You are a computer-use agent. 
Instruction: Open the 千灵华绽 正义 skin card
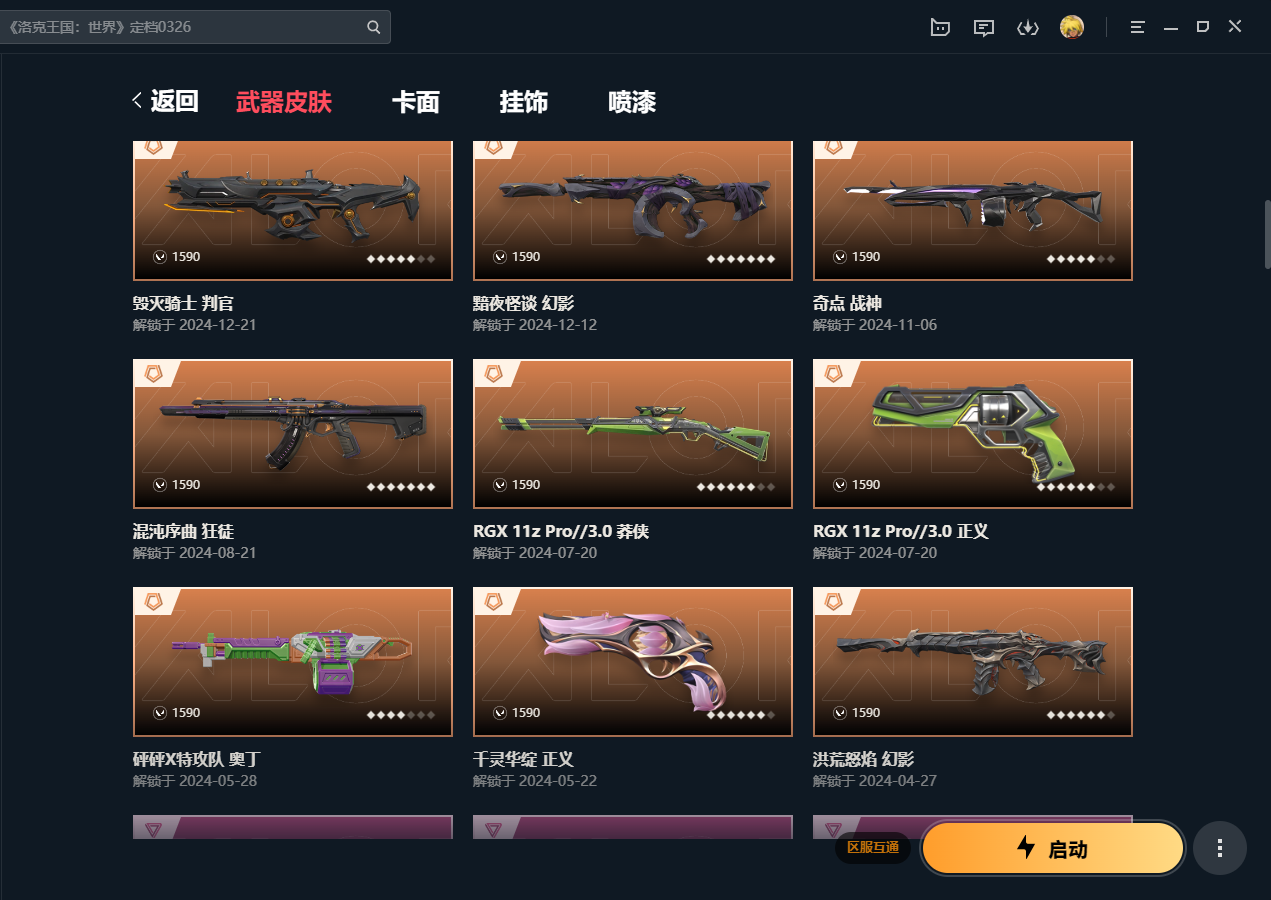click(633, 662)
